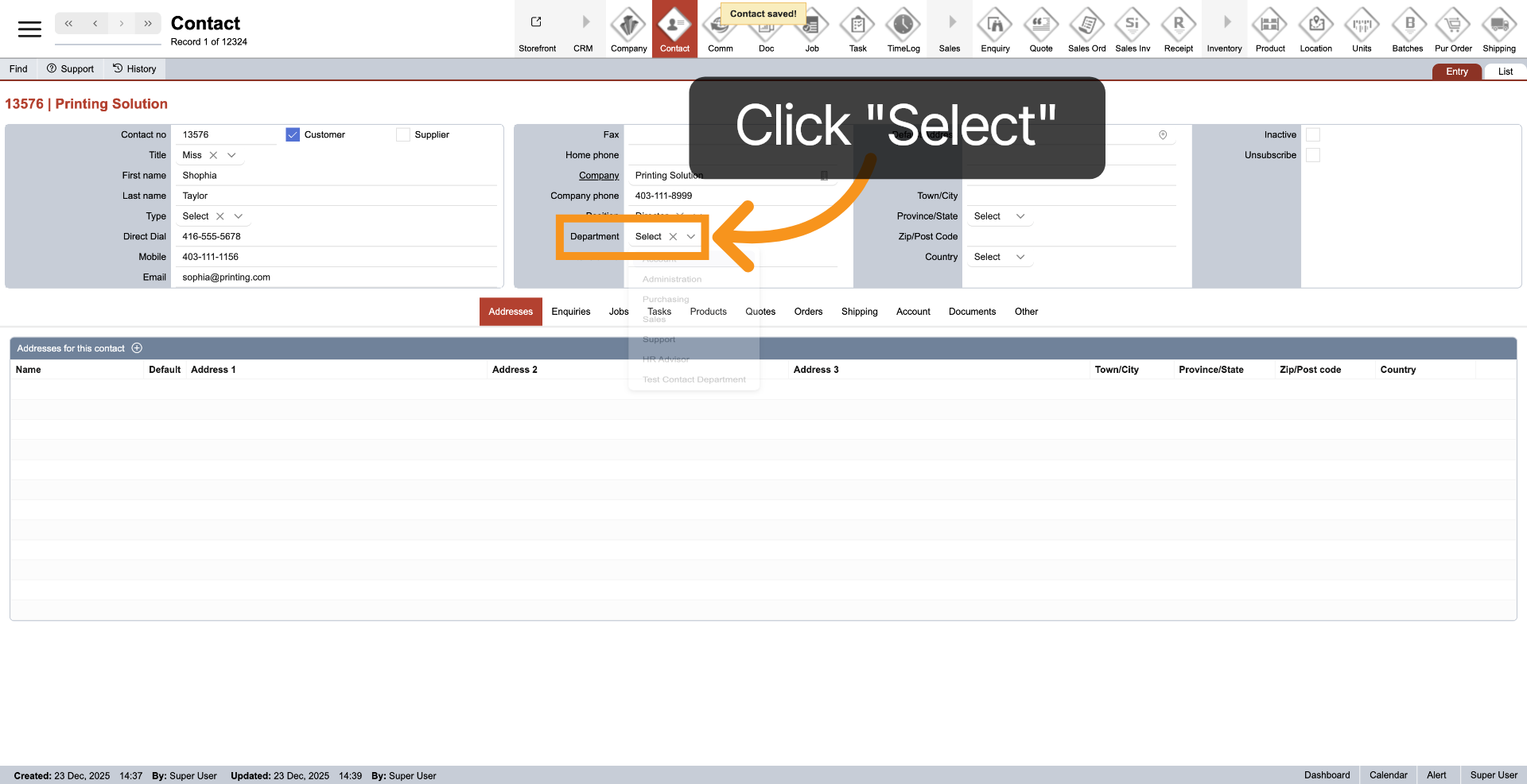The image size is (1527, 784).
Task: Switch to the Enquiries tab
Action: 570,312
